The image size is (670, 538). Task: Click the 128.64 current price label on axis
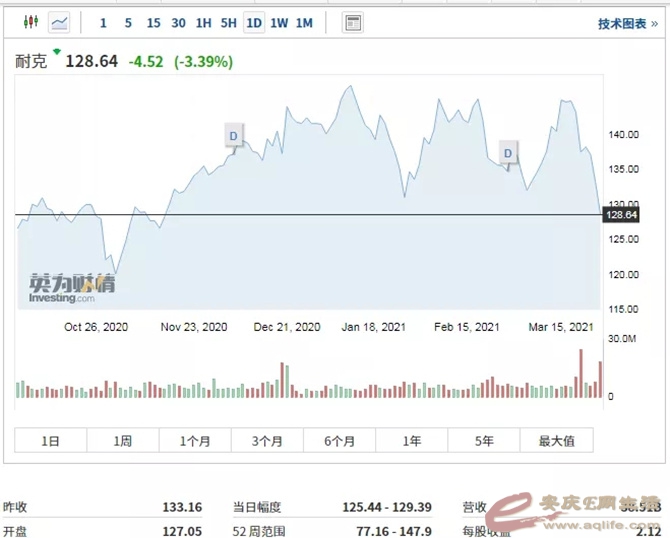[x=621, y=215]
